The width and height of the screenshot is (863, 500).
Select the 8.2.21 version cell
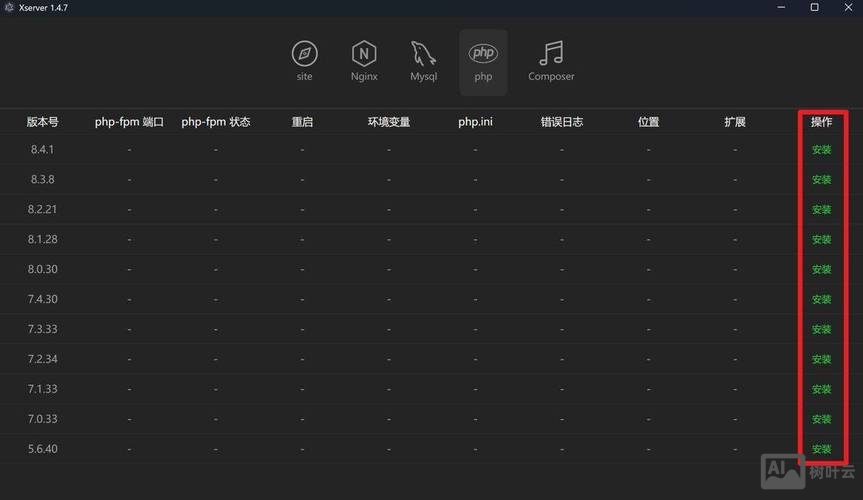[42, 209]
